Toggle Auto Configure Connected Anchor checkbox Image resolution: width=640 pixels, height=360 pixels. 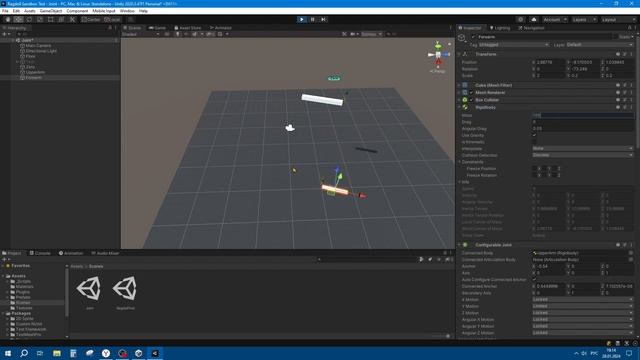point(534,280)
